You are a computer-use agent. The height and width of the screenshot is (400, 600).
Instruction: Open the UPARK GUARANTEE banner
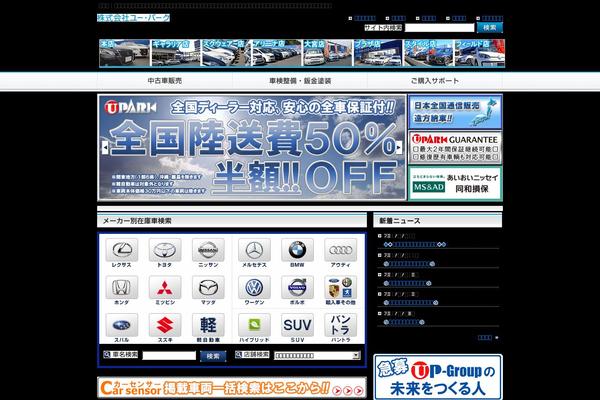click(x=455, y=147)
